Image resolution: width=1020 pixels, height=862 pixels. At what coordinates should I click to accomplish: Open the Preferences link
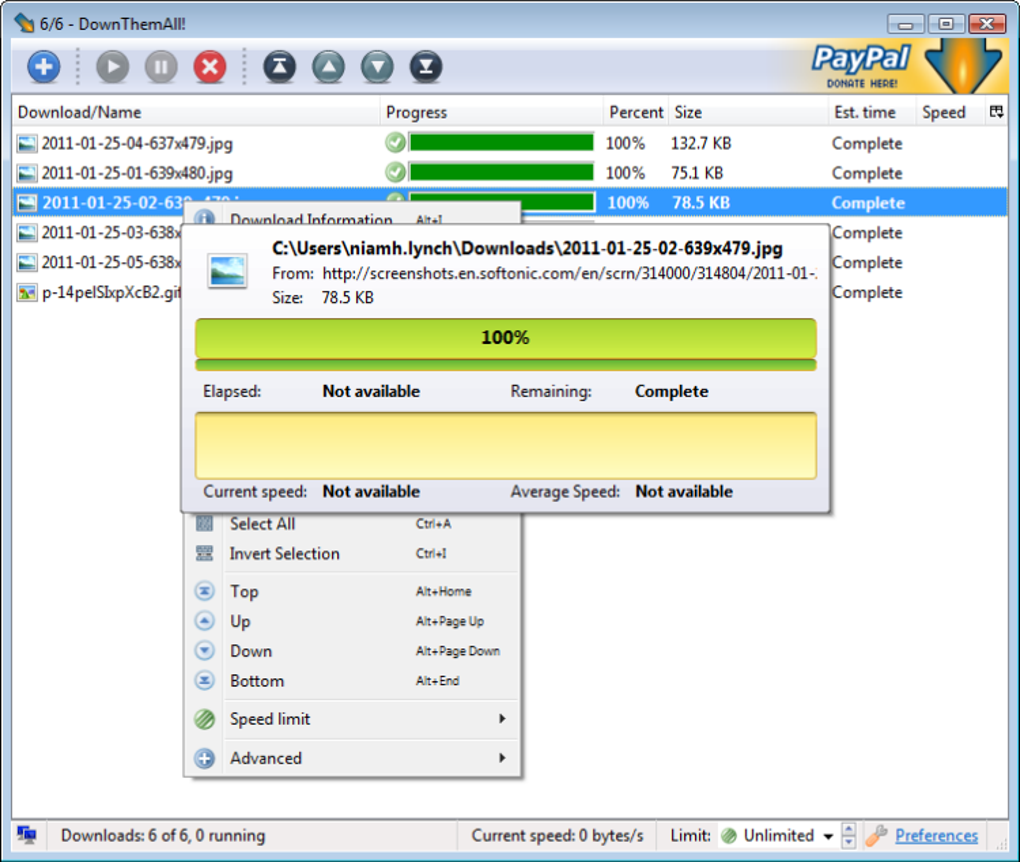936,836
